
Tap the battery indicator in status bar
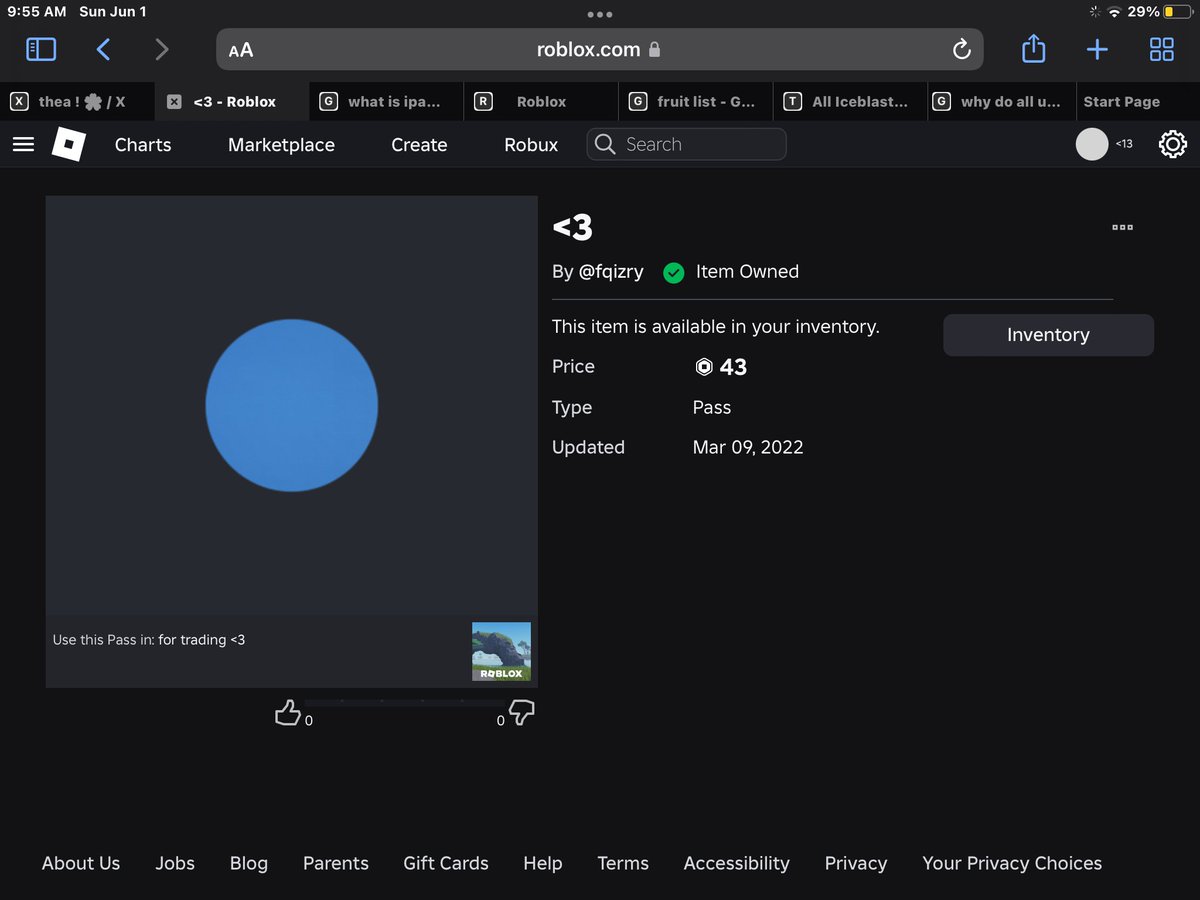[1176, 12]
